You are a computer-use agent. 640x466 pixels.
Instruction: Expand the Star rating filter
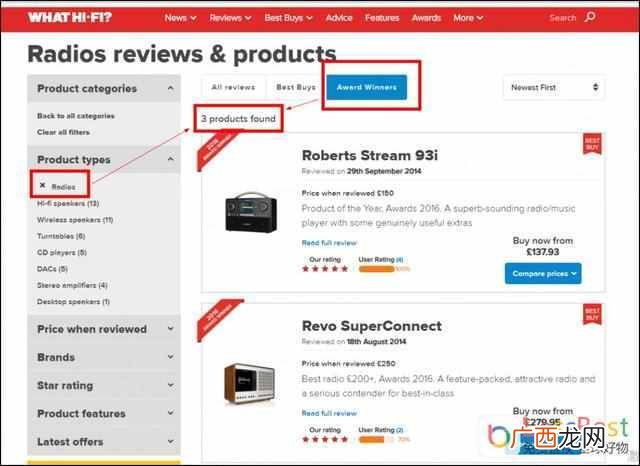104,385
